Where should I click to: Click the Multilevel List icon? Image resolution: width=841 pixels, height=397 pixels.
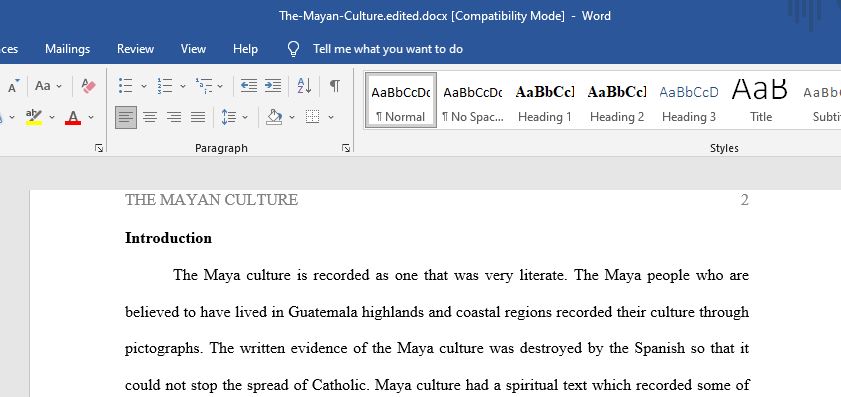(x=204, y=85)
